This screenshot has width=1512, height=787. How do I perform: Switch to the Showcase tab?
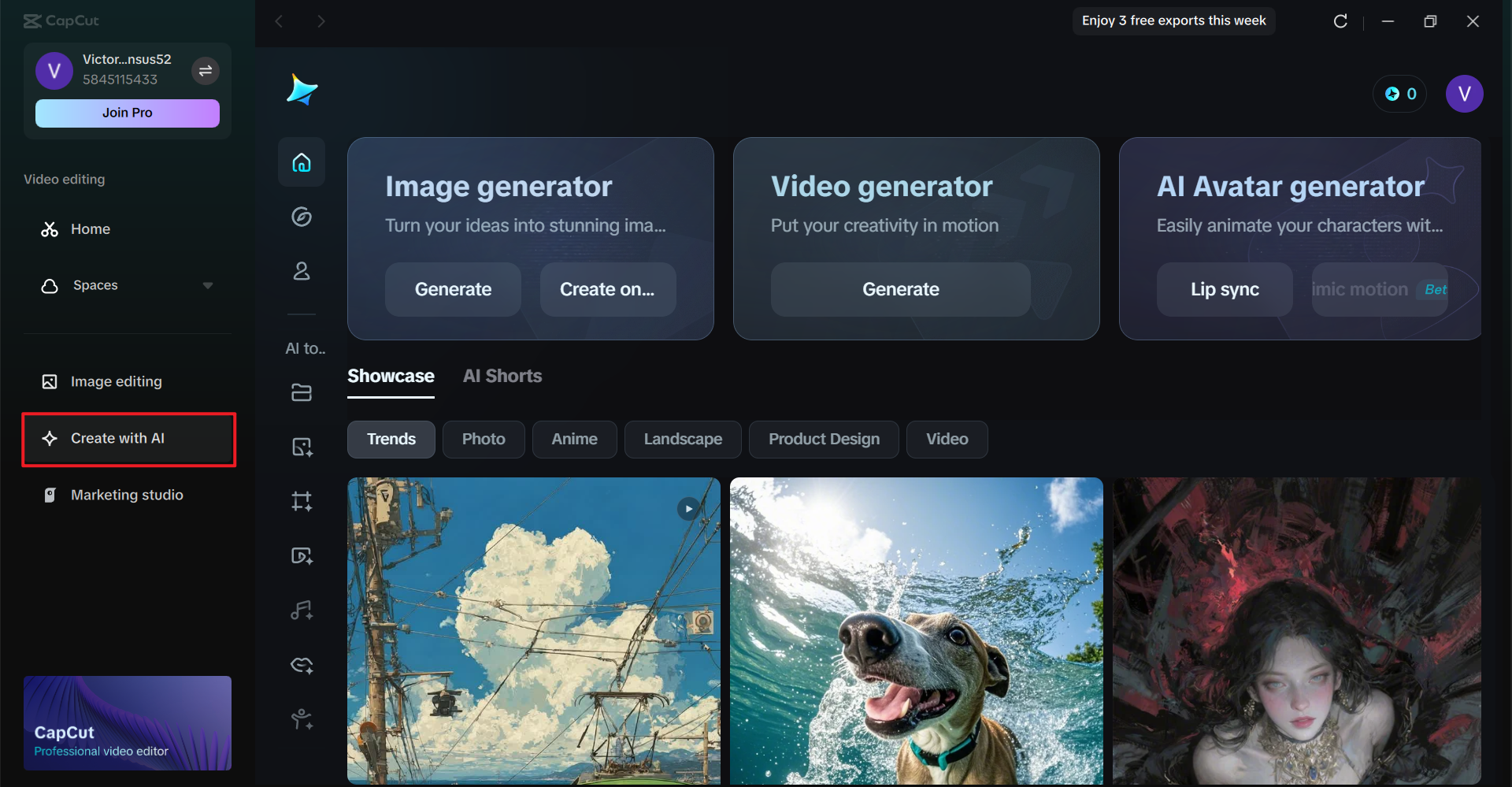click(391, 376)
